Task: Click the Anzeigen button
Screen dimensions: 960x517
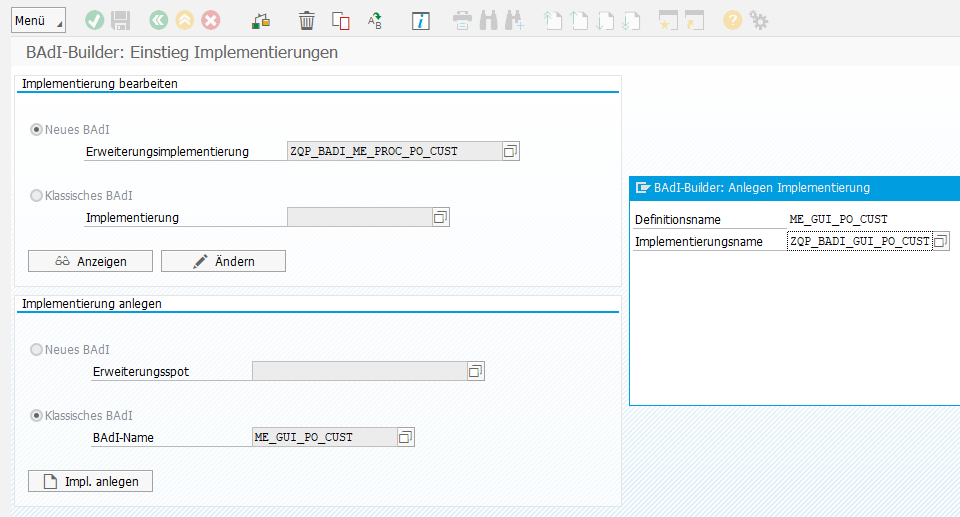Action: (x=90, y=261)
